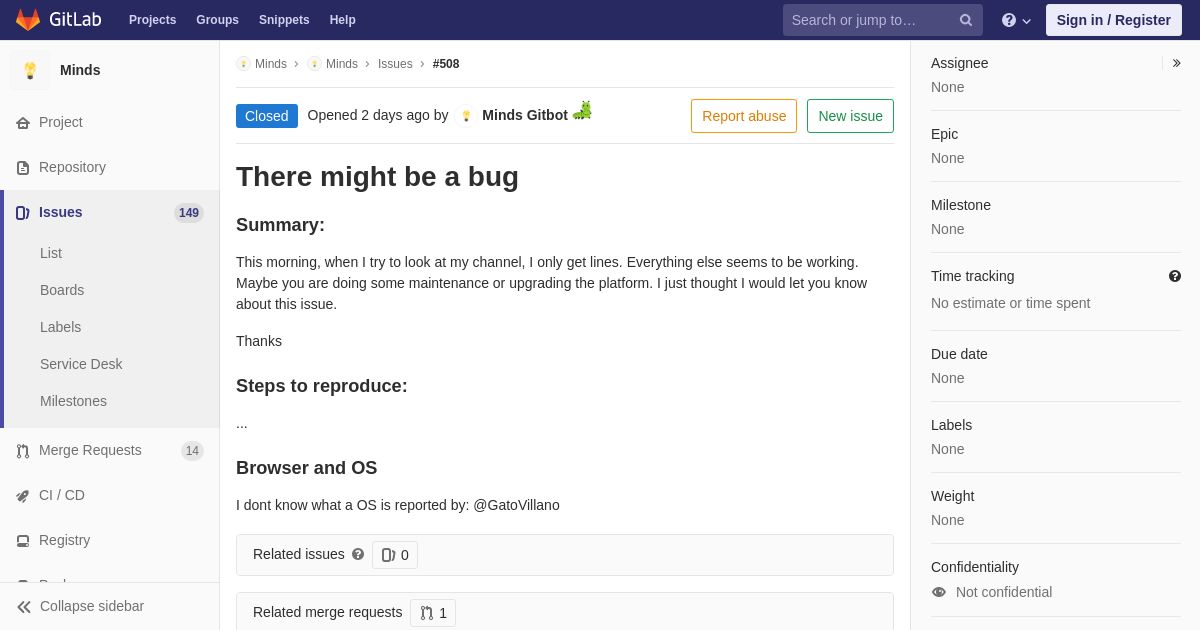Open the Projects menu
Image resolution: width=1200 pixels, height=630 pixels.
click(152, 20)
